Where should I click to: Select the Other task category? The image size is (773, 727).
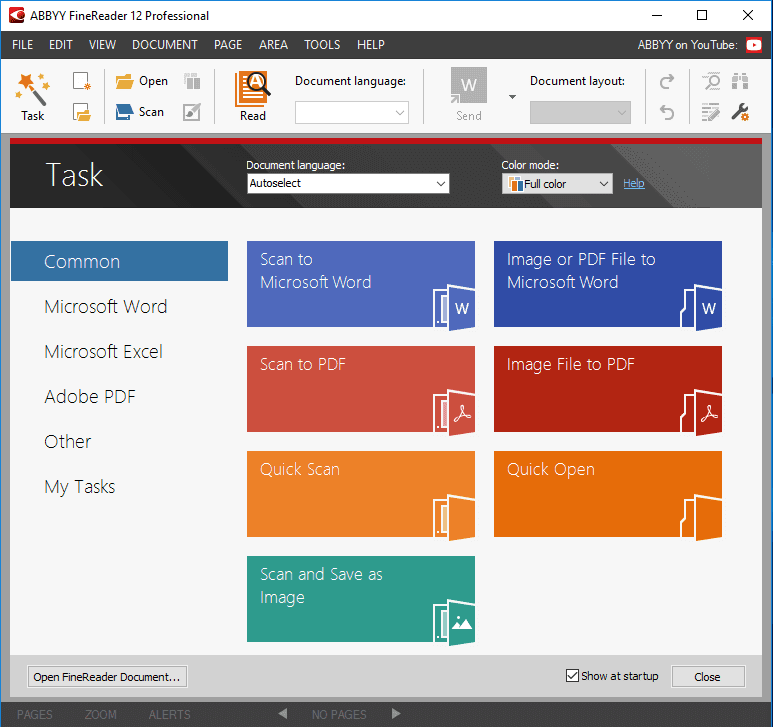click(x=68, y=442)
